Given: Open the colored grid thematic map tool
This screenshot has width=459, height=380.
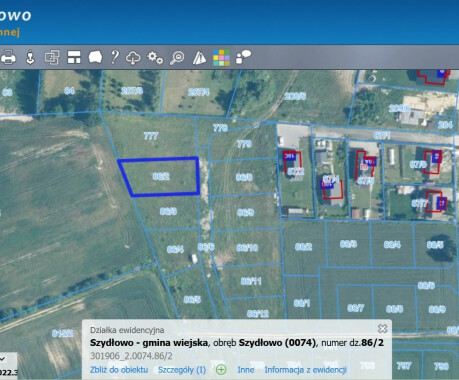Looking at the screenshot, I should pos(221,58).
